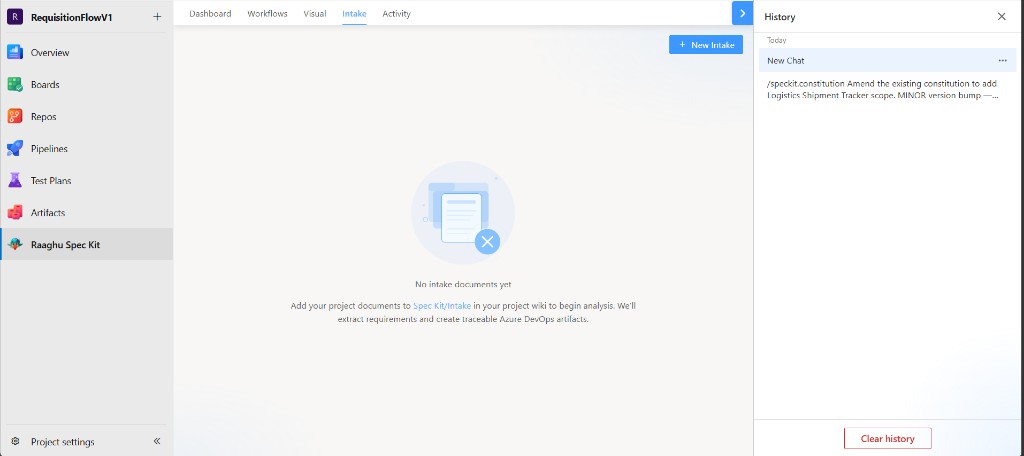Open the Pipelines rocket icon
Image resolution: width=1024 pixels, height=456 pixels.
15,148
